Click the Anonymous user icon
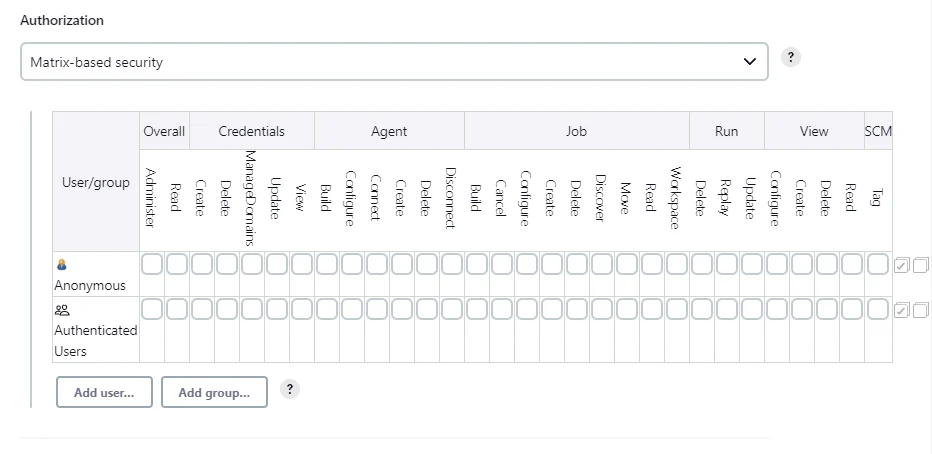 (x=61, y=264)
